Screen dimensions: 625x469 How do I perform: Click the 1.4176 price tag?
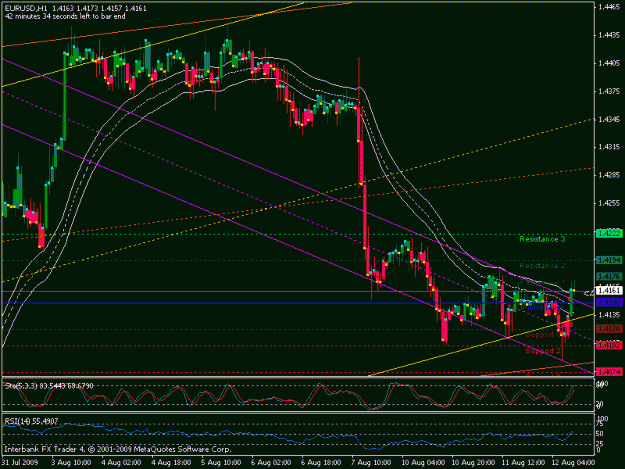[609, 276]
